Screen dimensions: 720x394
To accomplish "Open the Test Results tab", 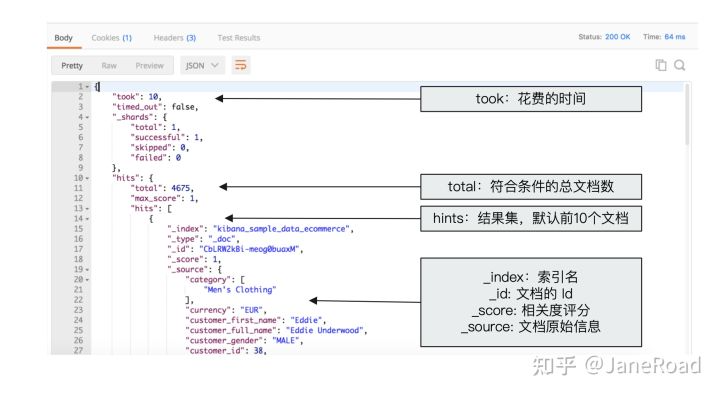I will (x=239, y=38).
